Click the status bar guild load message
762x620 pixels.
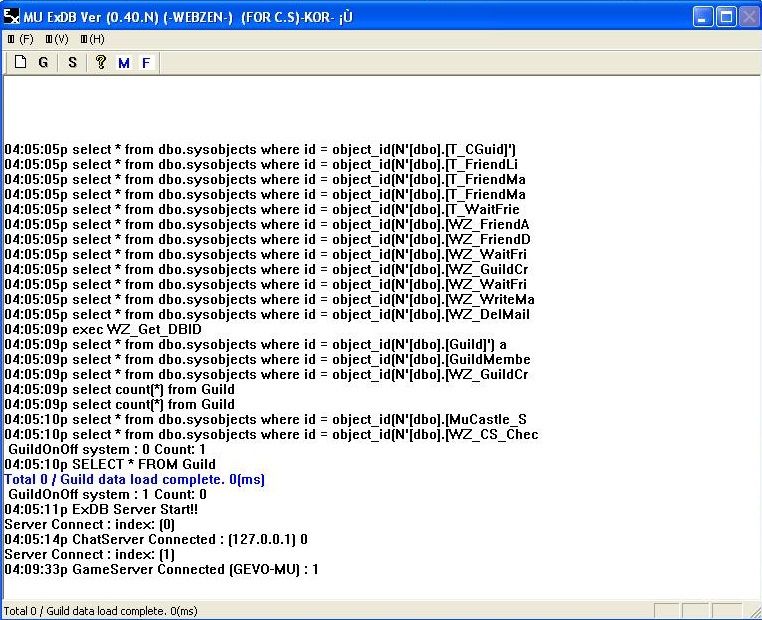pyautogui.click(x=100, y=610)
